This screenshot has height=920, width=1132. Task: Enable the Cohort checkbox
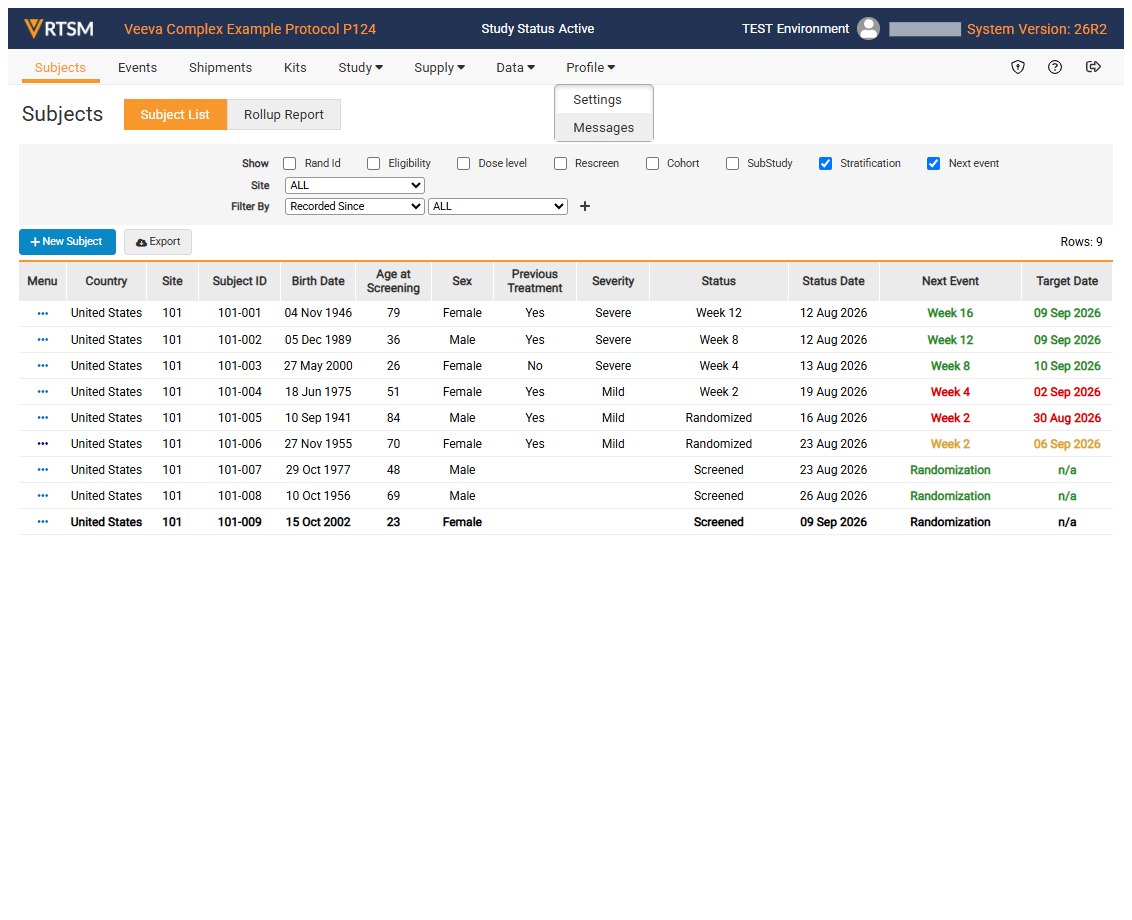653,164
